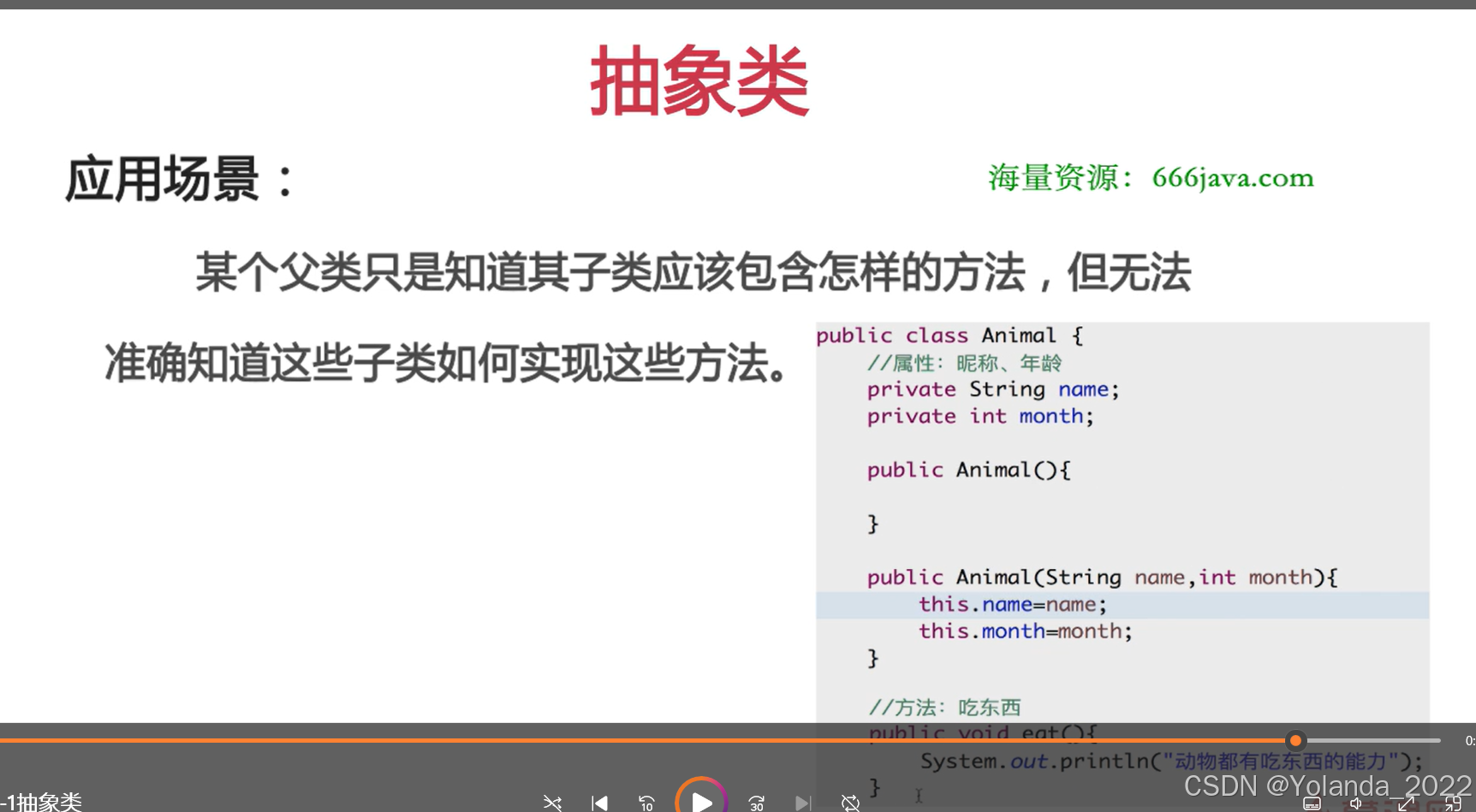1476x812 pixels.
Task: Enter fullscreen mode with the arrows icon
Action: 1406,803
